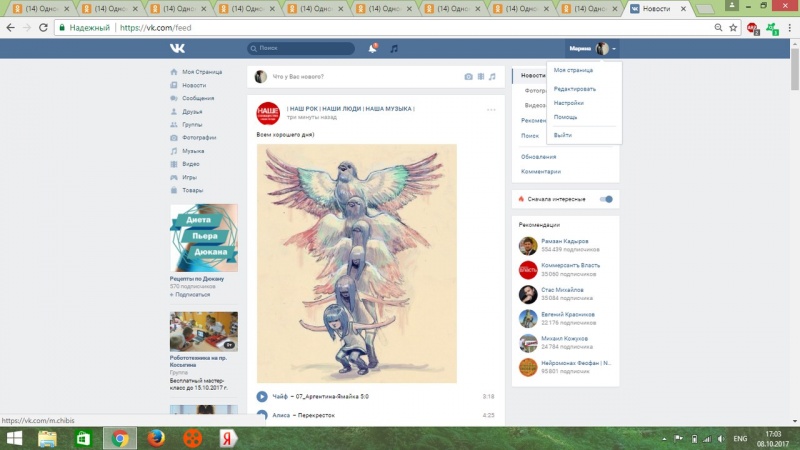This screenshot has height=450, width=800.
Task: Open Chrome's three-dot settings menu
Action: 789,28
